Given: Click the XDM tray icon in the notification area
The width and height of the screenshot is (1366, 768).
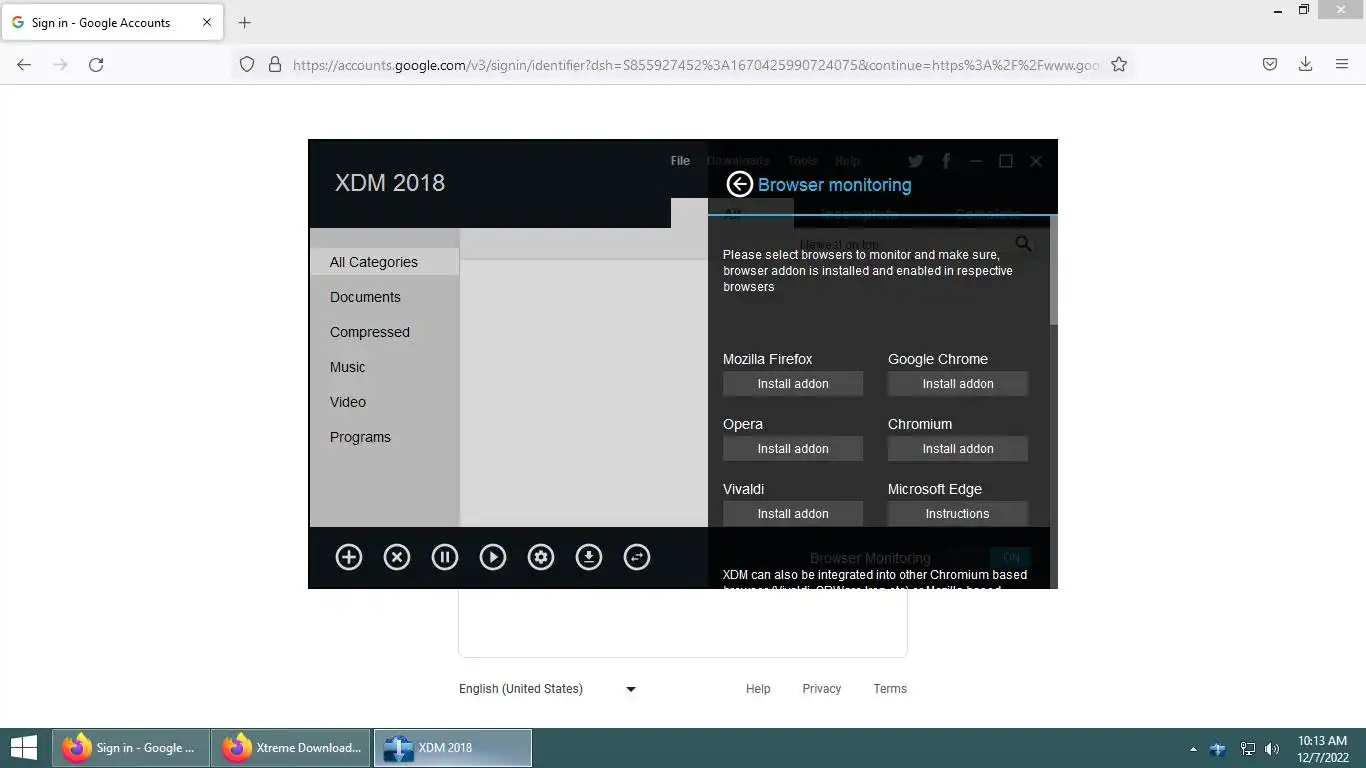Looking at the screenshot, I should [x=1218, y=748].
